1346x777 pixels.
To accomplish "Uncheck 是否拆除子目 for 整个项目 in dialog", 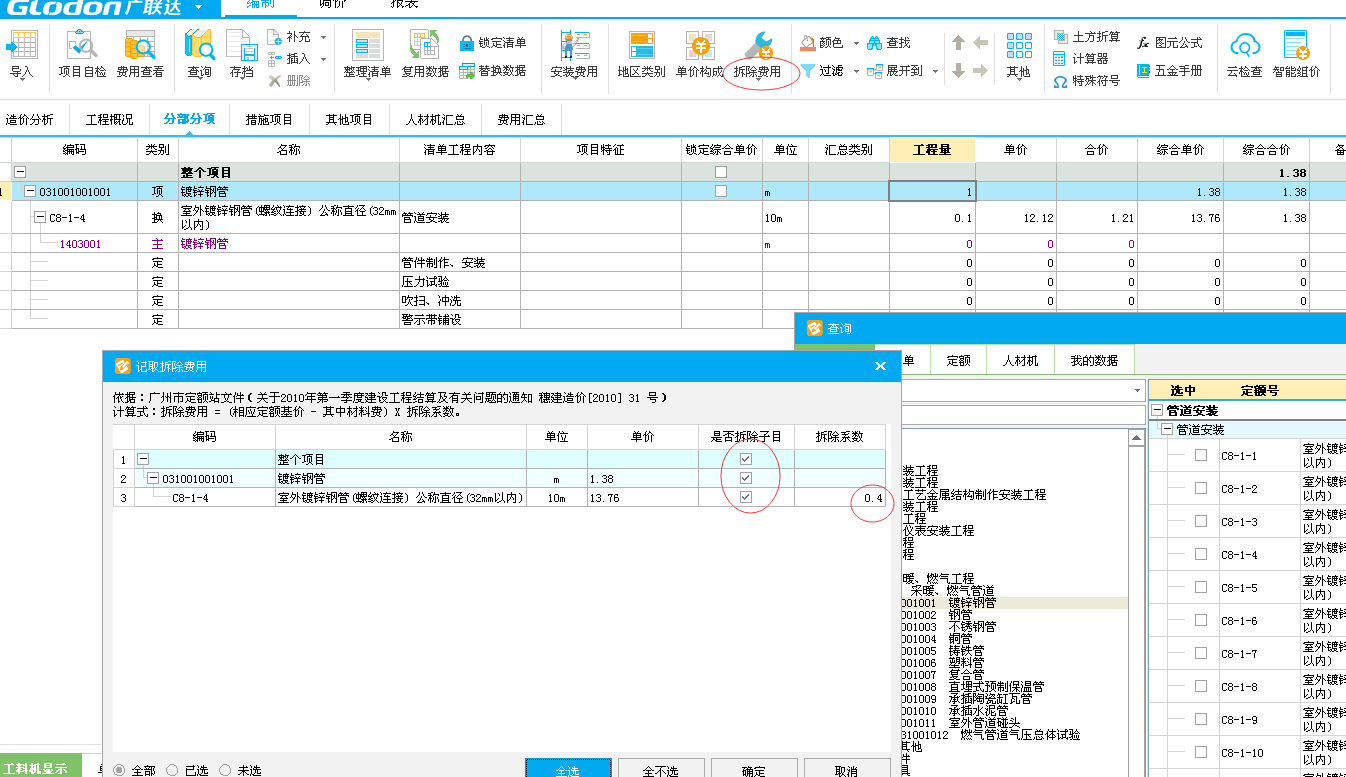I will coord(745,459).
